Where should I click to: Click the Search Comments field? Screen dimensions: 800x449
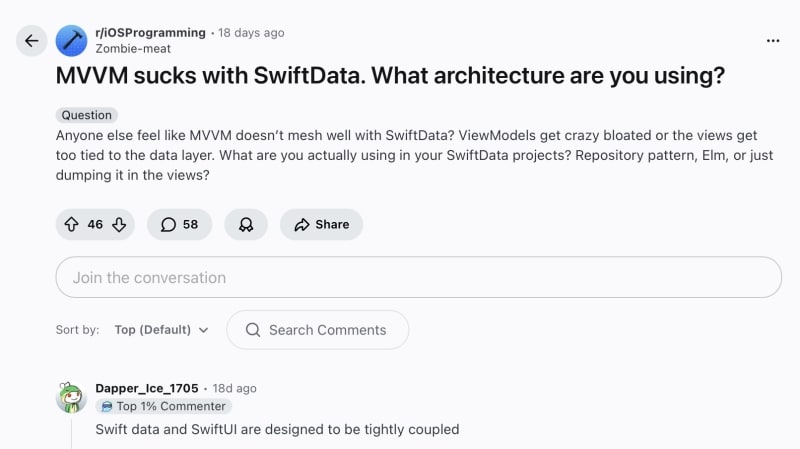pyautogui.click(x=327, y=330)
